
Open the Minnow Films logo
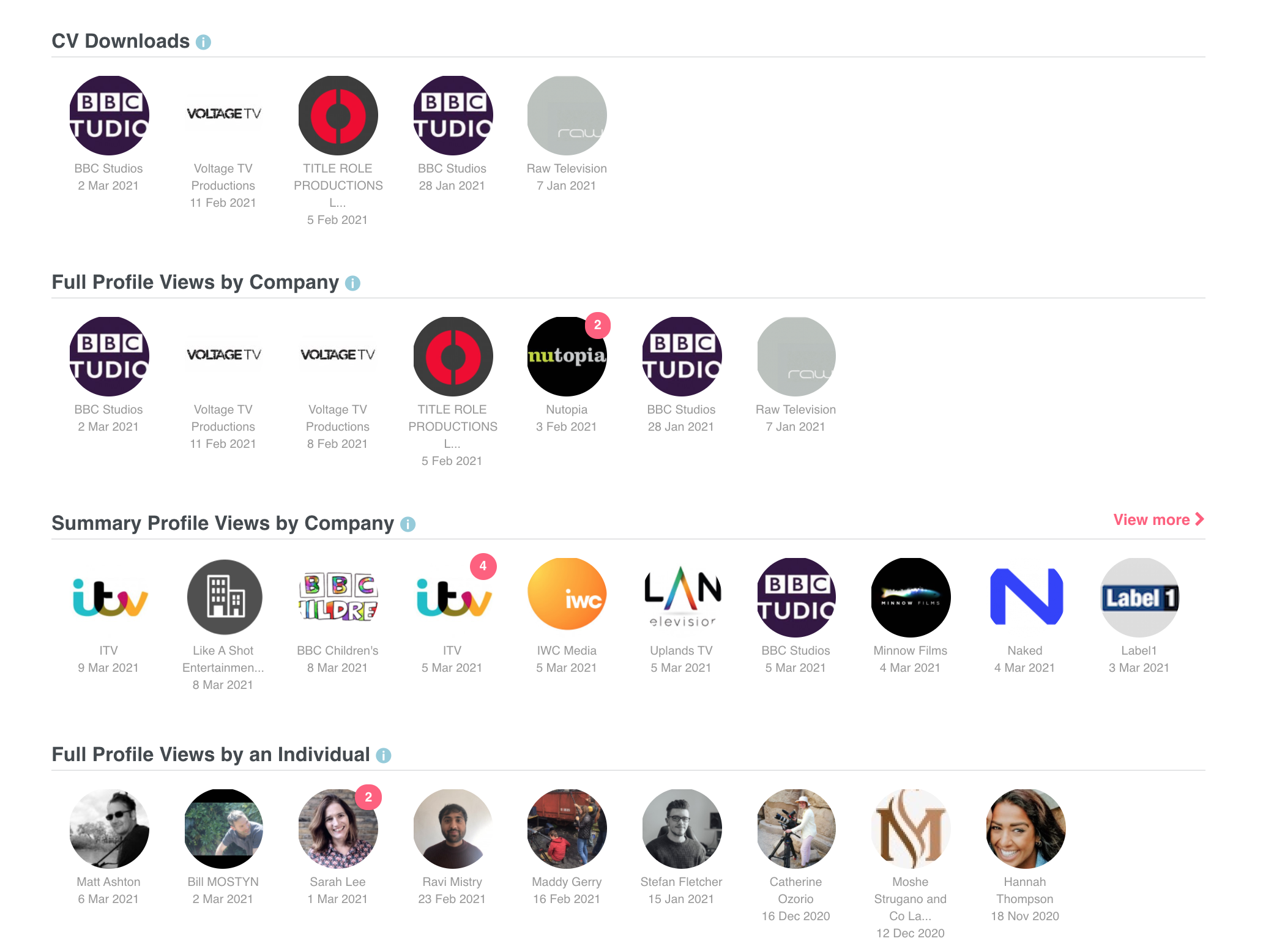pos(911,598)
